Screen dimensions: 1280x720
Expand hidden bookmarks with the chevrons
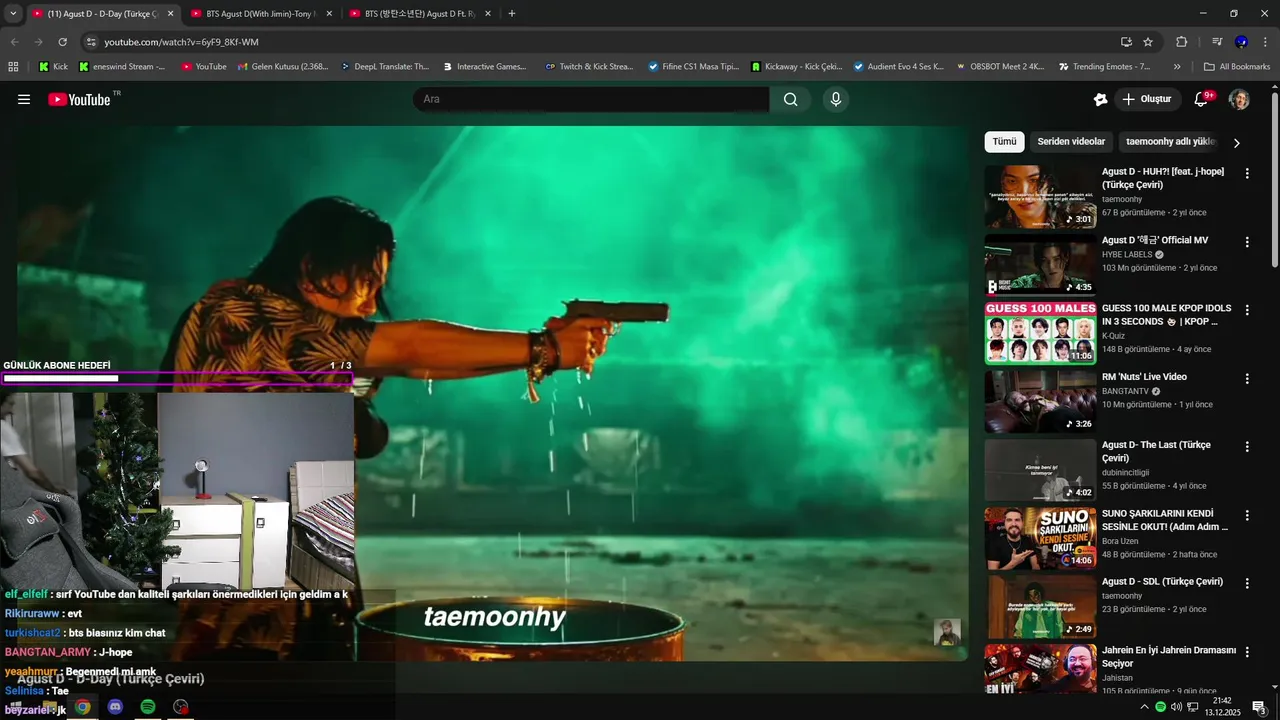point(1177,67)
